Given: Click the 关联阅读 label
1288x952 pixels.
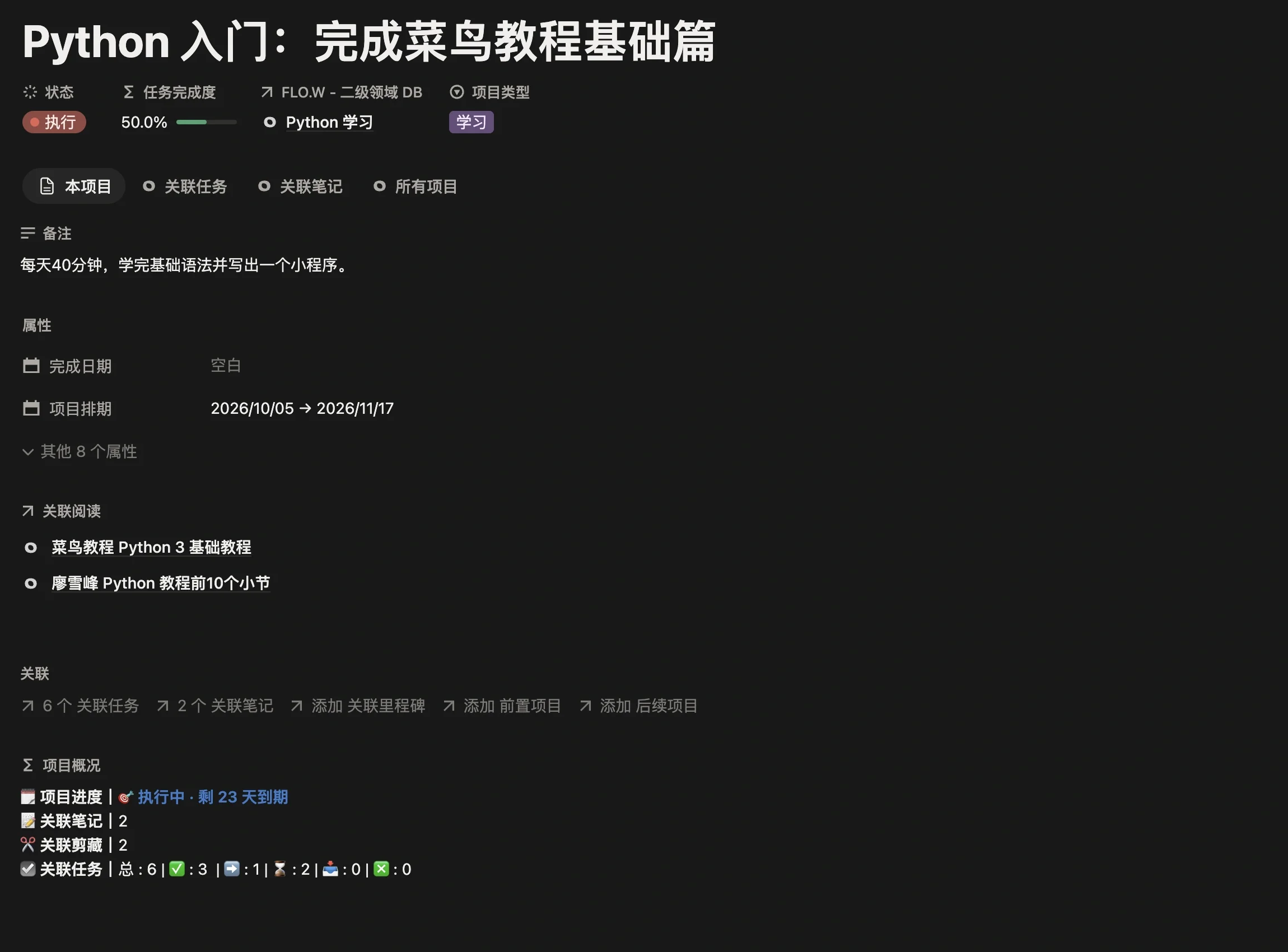Looking at the screenshot, I should point(72,511).
